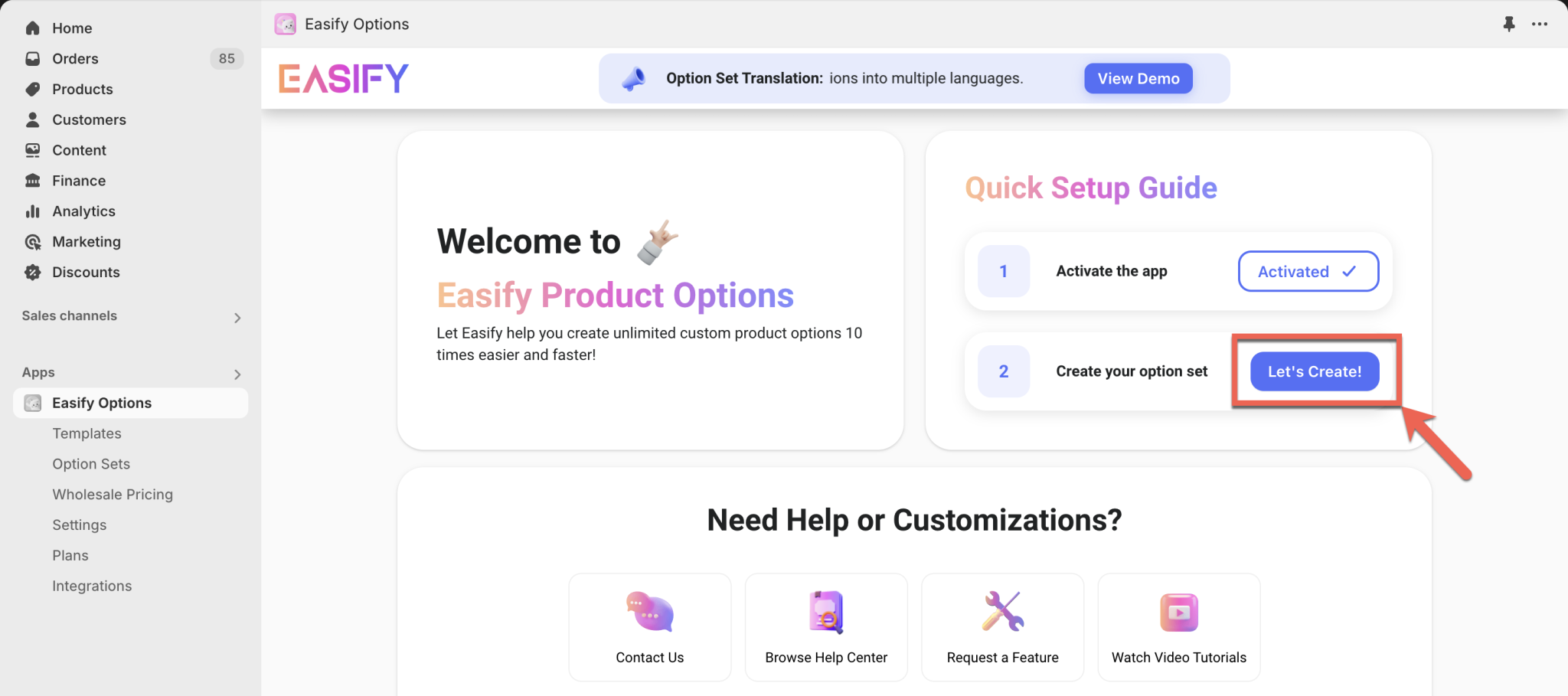
Task: Click the megaphone announcement icon
Action: [x=633, y=78]
